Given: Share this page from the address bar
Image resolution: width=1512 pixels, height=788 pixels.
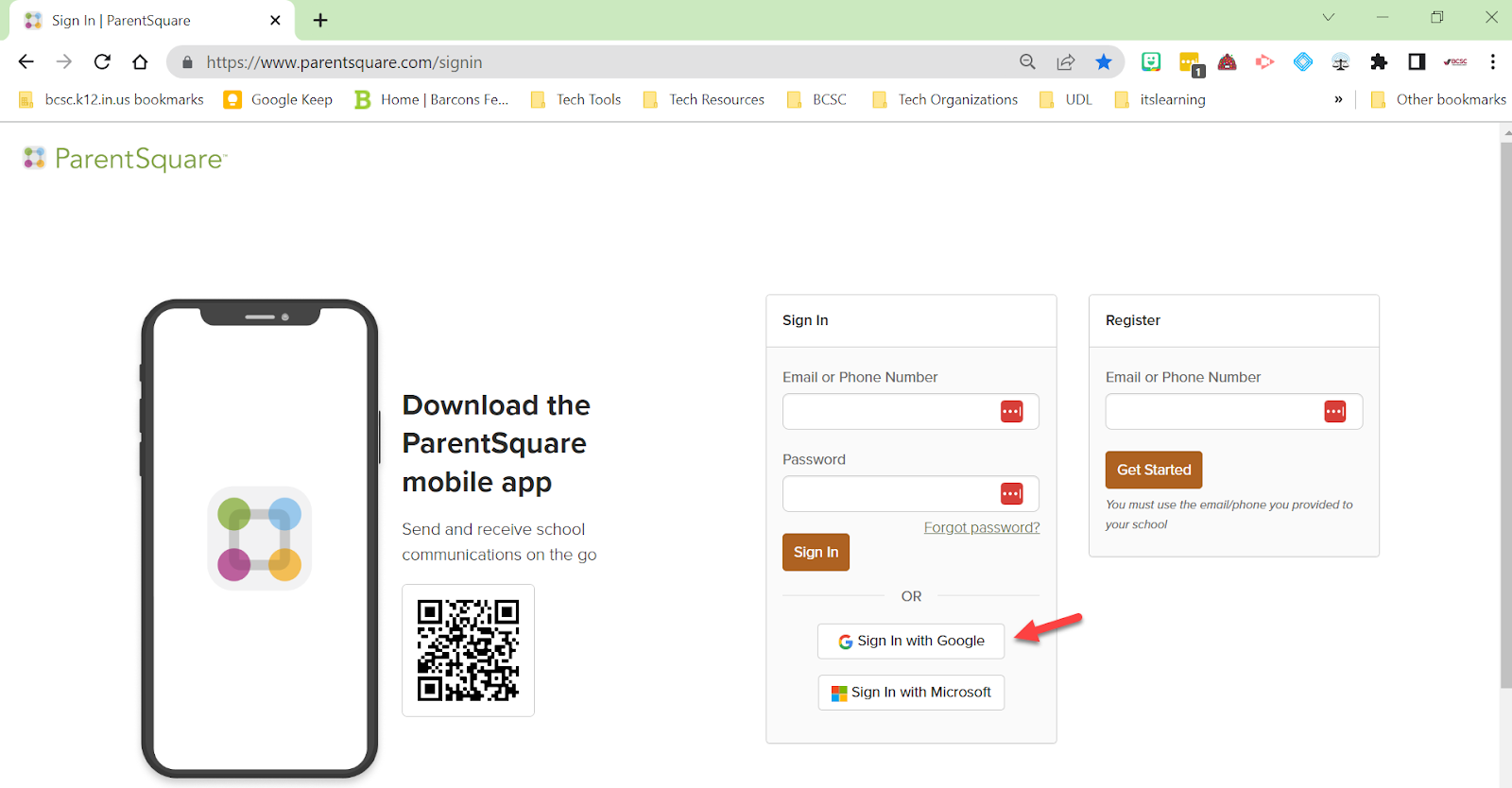Looking at the screenshot, I should pos(1066,62).
